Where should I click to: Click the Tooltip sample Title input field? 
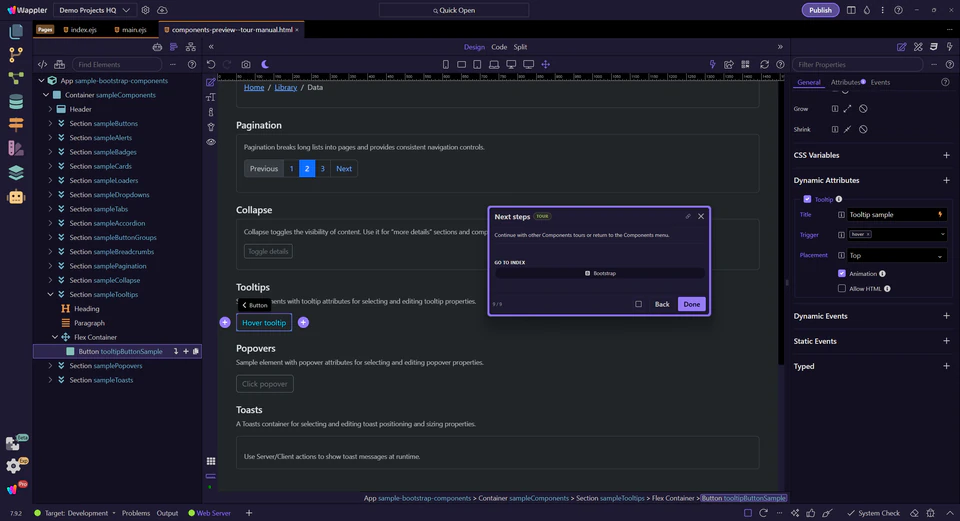point(892,215)
